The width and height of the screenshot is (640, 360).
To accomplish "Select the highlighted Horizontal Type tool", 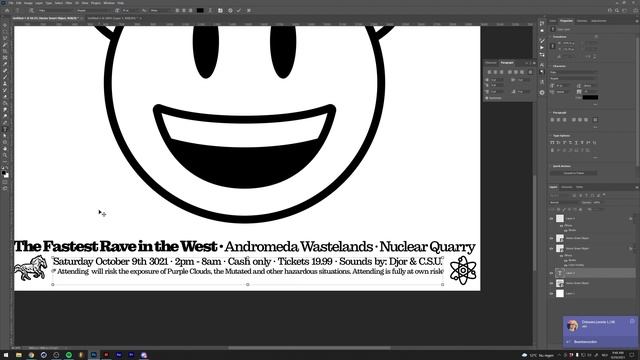I will (x=5, y=129).
